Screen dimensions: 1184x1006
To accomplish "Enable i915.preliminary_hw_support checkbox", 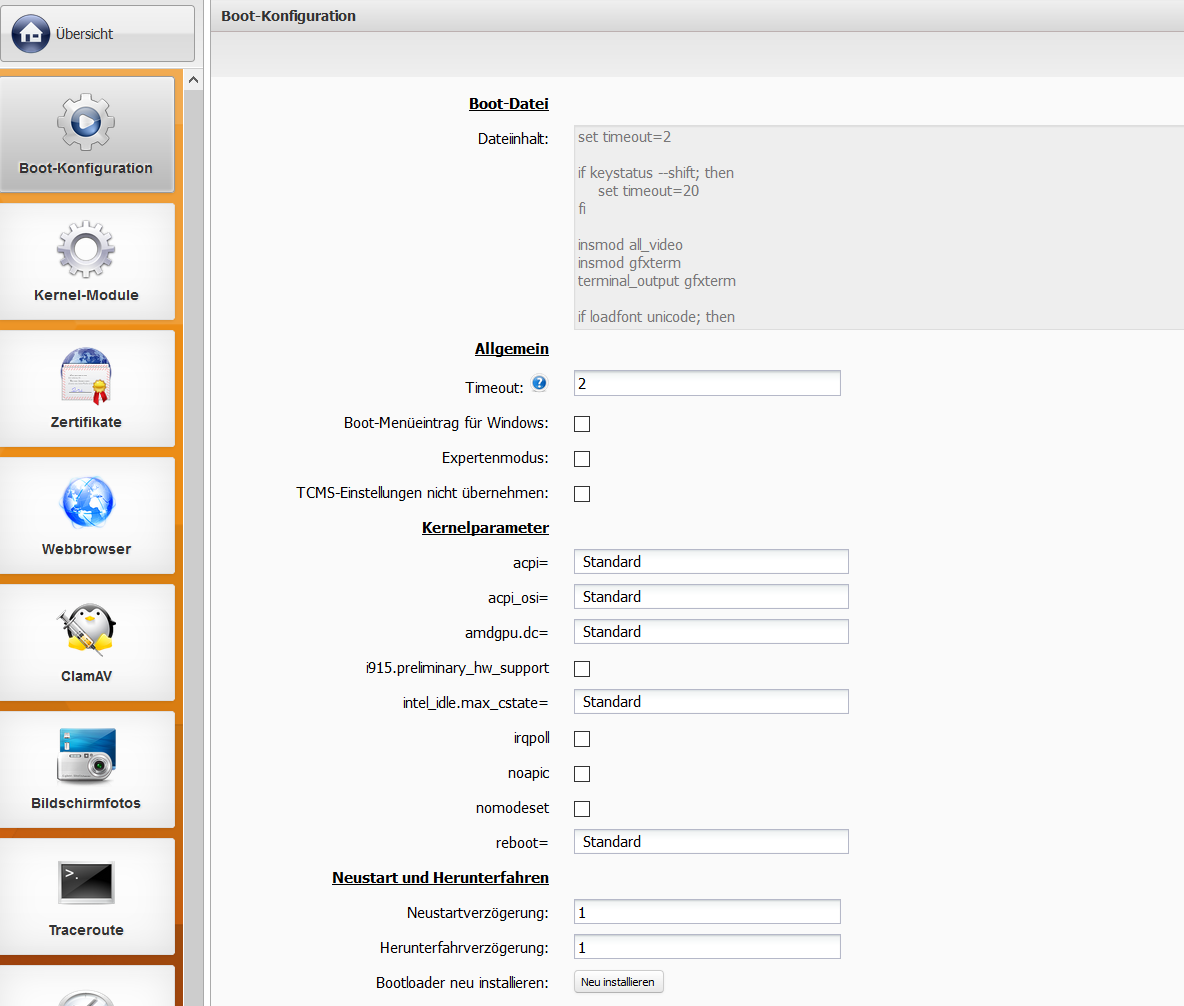I will tap(582, 668).
